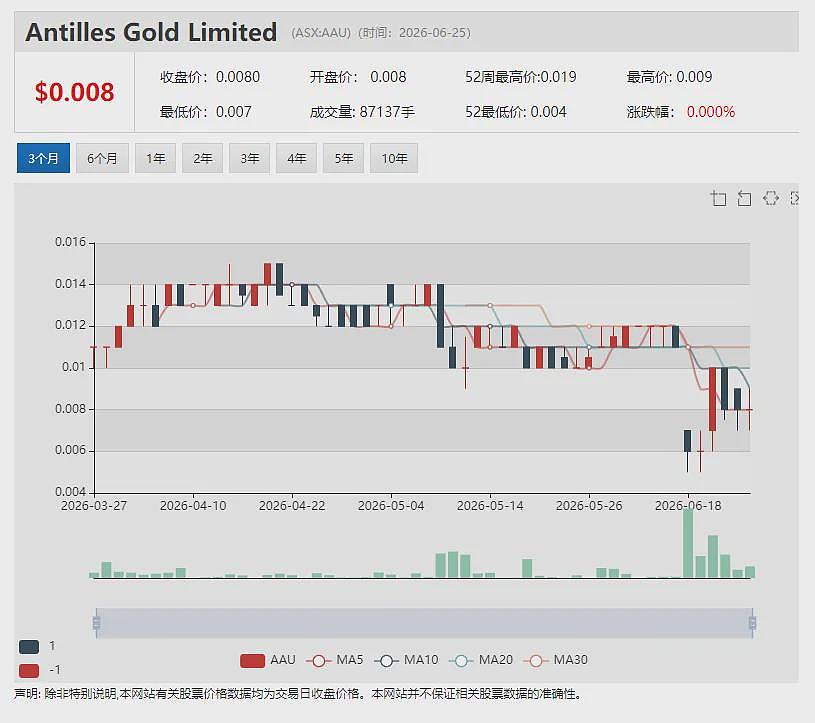Click the left data zoom slider handle
This screenshot has width=815, height=723.
coord(96,623)
